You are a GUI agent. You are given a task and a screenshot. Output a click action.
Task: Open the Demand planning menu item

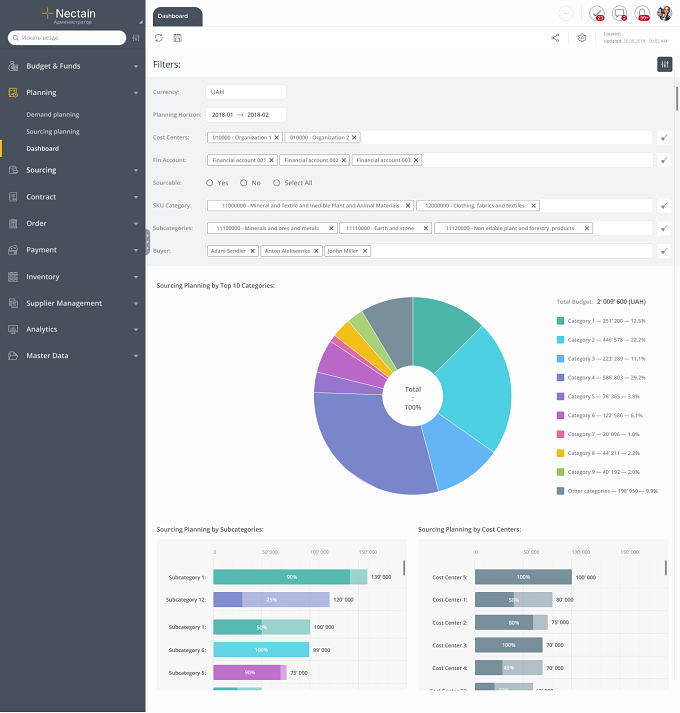point(53,115)
